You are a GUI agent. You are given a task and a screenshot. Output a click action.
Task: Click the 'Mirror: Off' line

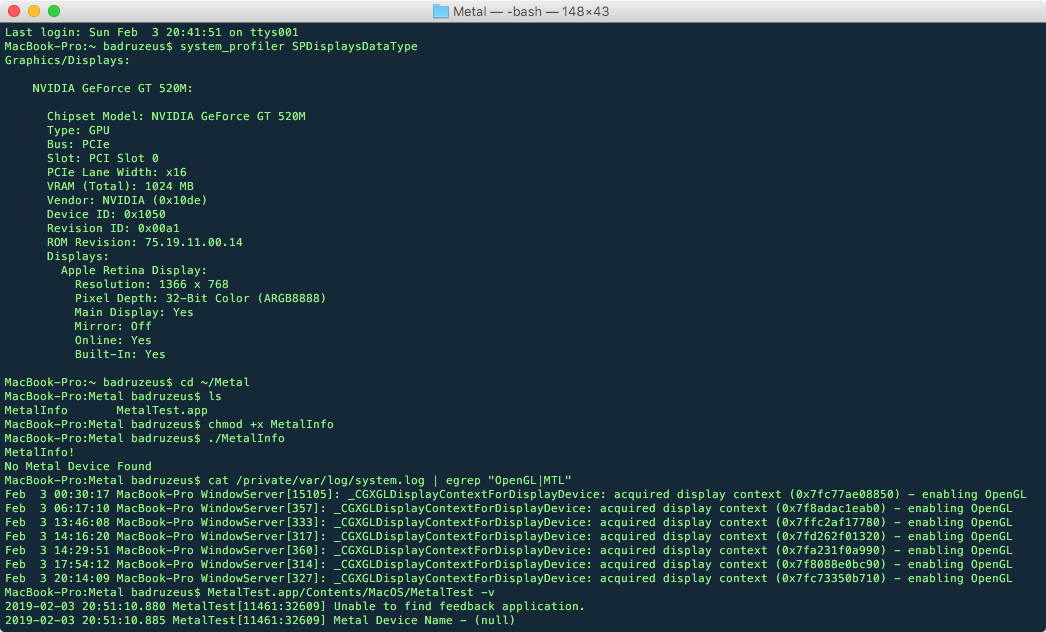[x=113, y=326]
